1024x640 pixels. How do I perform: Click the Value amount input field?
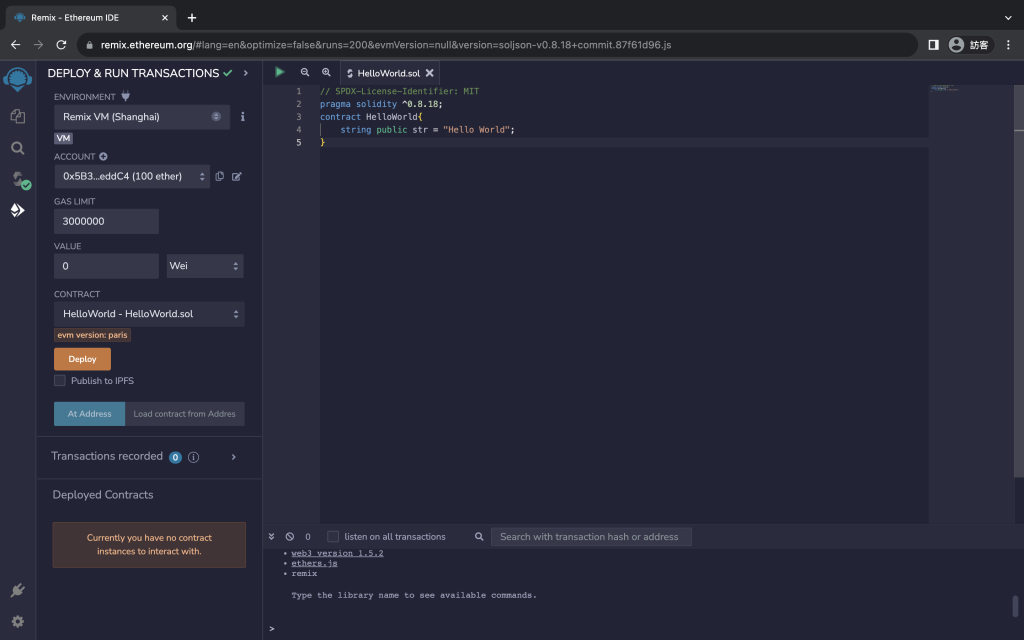pos(106,266)
